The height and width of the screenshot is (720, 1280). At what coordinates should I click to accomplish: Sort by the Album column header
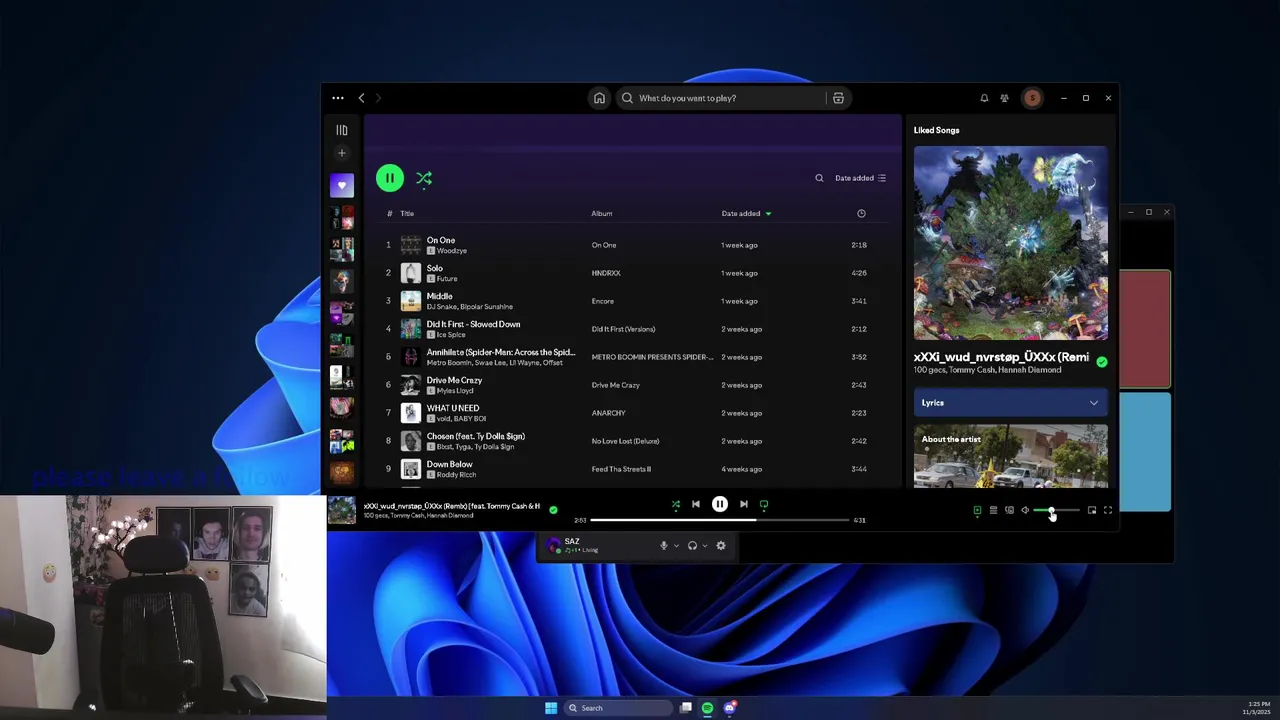point(602,213)
